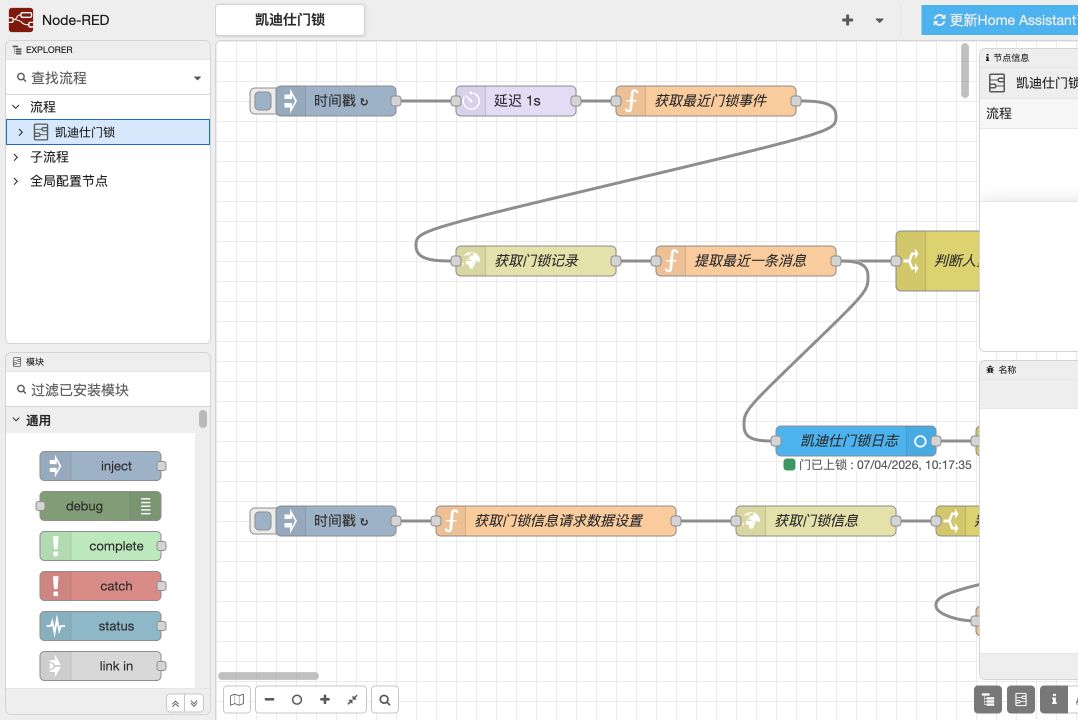This screenshot has width=1078, height=720.
Task: Select the 获取最近门锁事件 function node
Action: [x=706, y=101]
